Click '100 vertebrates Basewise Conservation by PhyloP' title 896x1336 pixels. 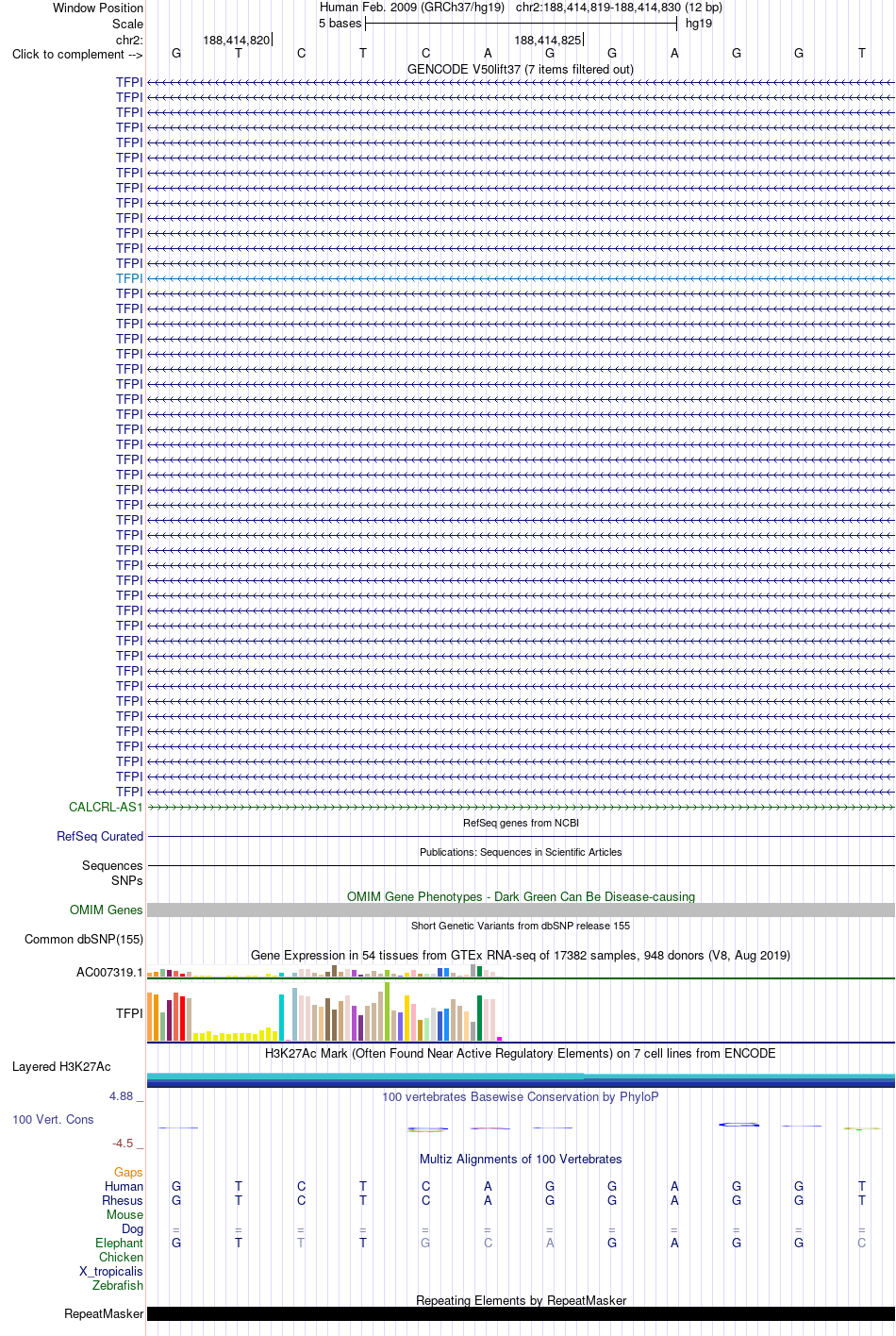(521, 1096)
